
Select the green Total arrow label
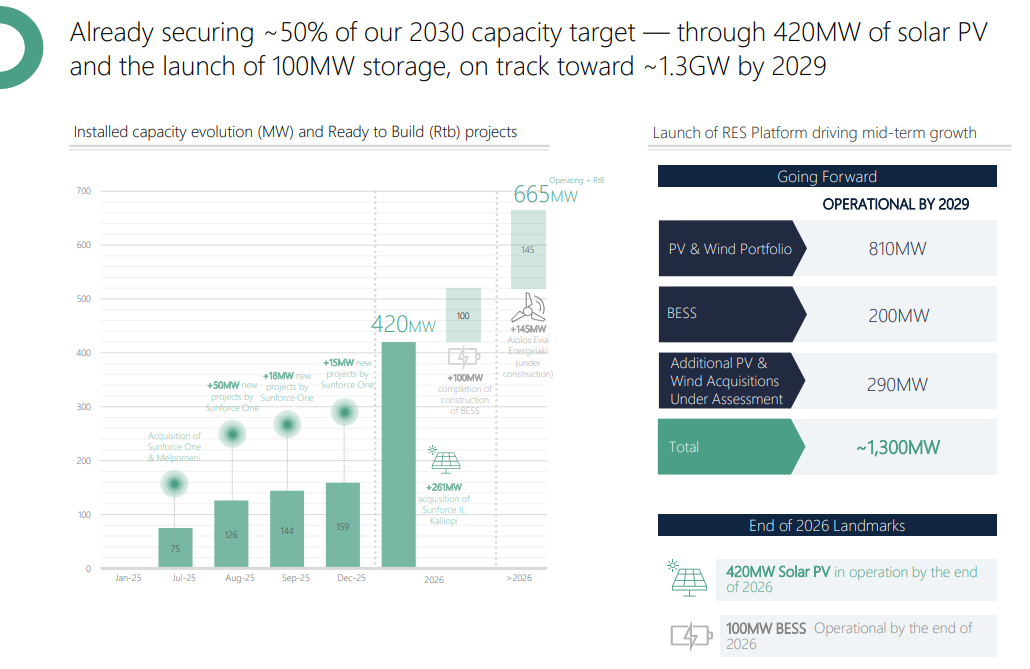(730, 447)
